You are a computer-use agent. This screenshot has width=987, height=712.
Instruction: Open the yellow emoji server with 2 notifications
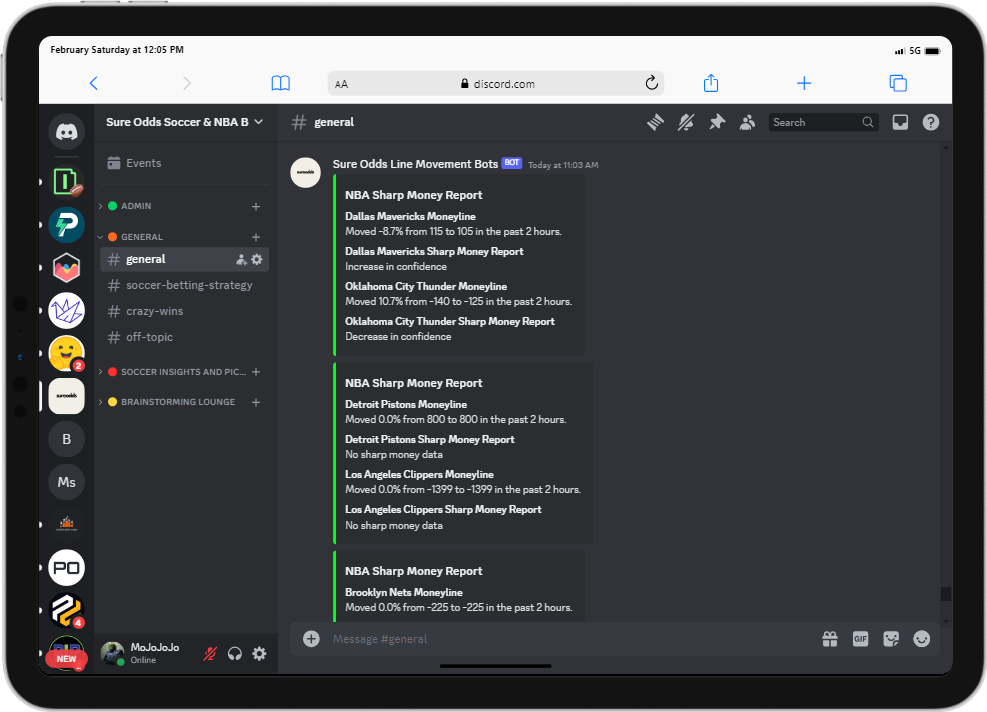coord(66,353)
